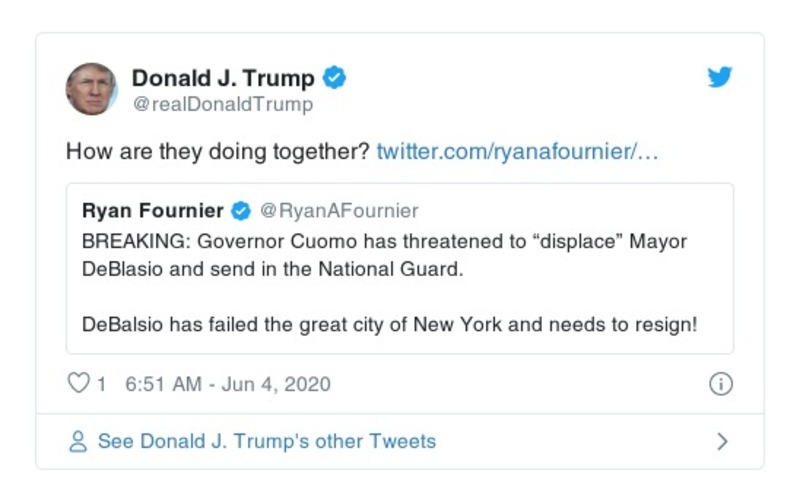Open the profile avatar photo

coord(92,89)
